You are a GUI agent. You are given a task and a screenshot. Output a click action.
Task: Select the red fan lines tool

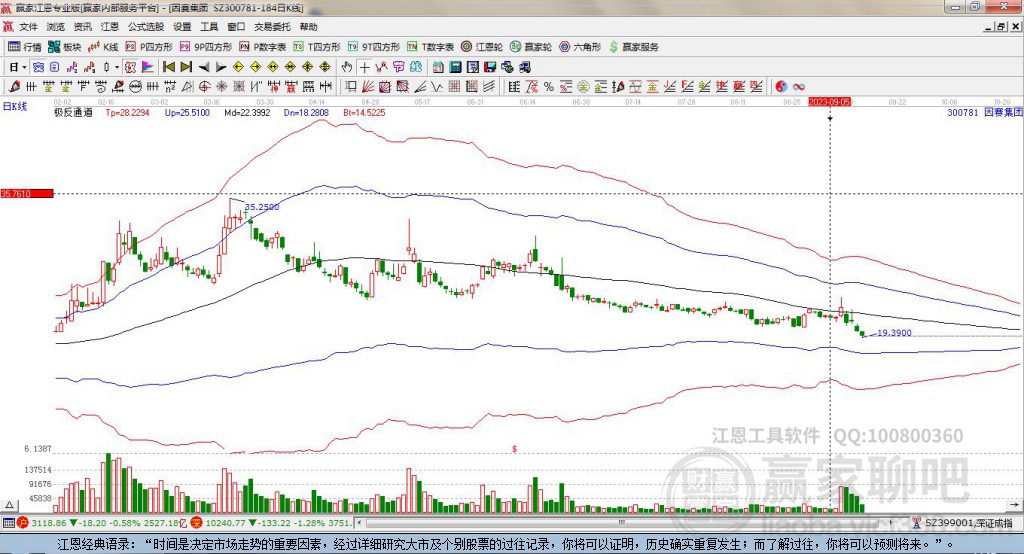tap(368, 87)
